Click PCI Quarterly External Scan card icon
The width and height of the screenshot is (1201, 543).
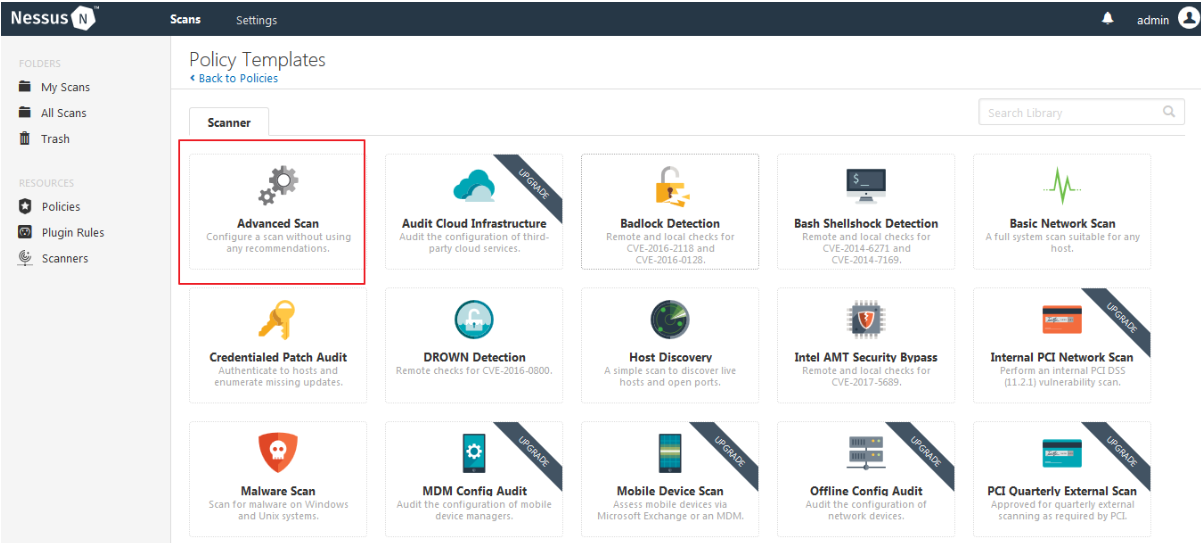1061,453
